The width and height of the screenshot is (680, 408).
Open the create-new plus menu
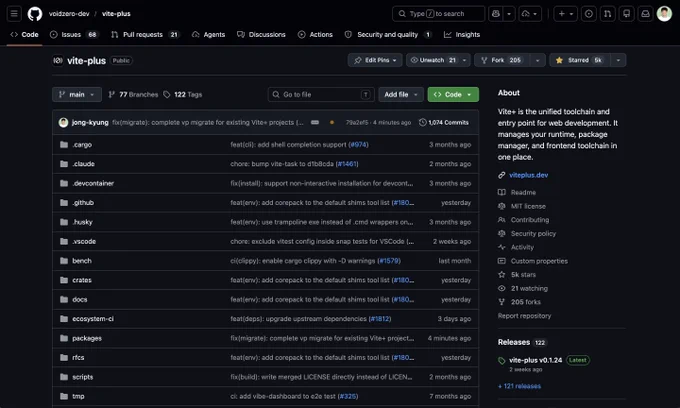(566, 14)
